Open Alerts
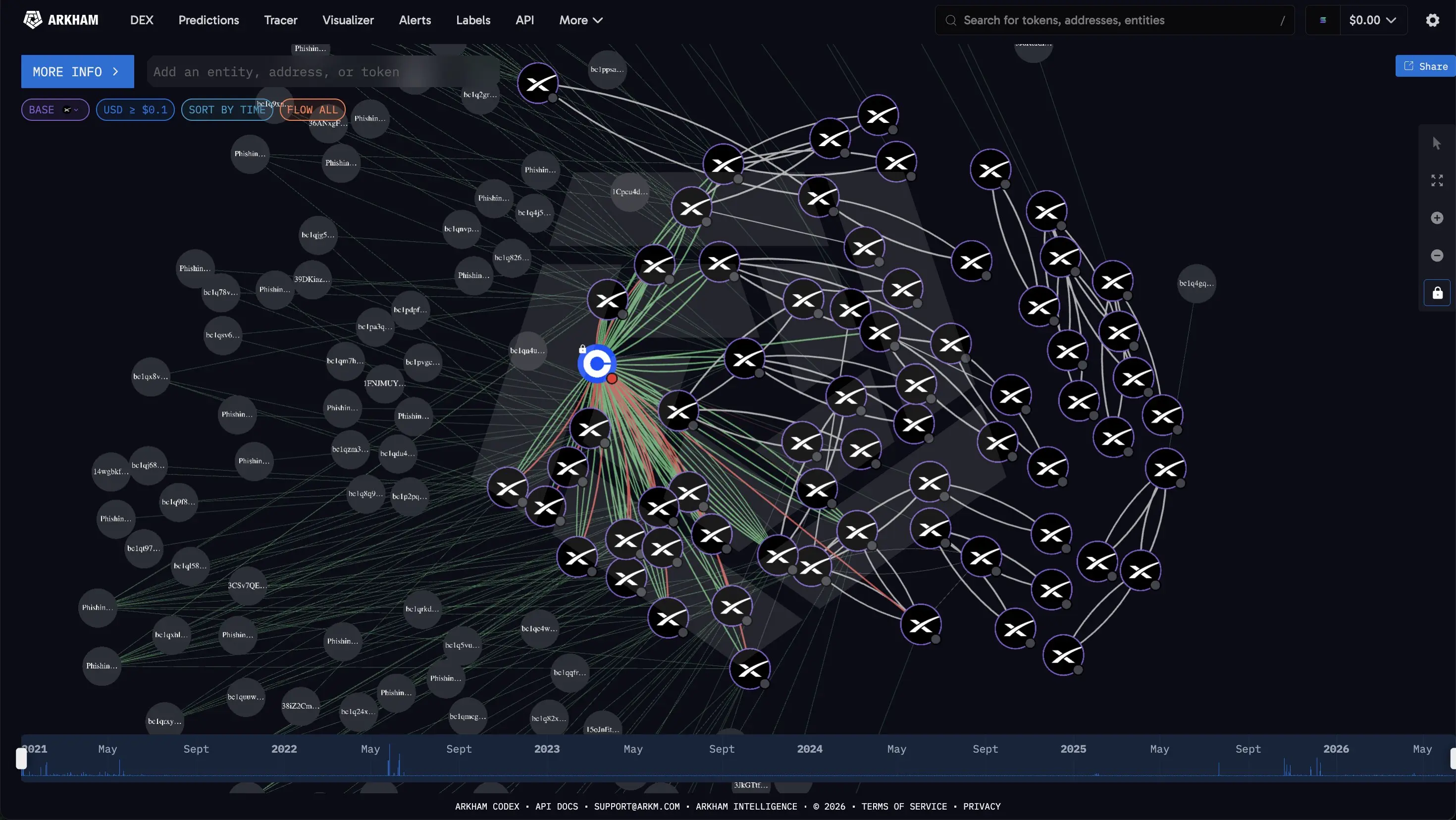This screenshot has height=820, width=1456. (x=415, y=20)
